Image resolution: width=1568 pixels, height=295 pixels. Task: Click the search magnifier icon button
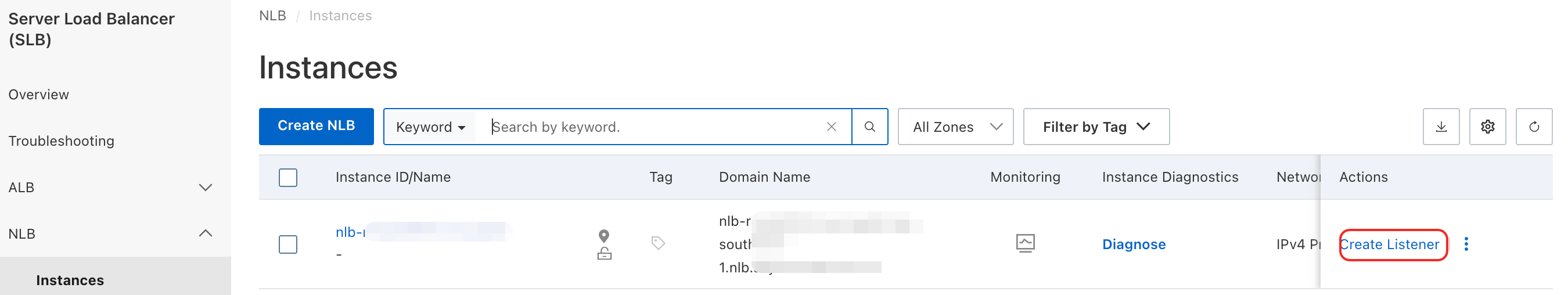click(869, 127)
